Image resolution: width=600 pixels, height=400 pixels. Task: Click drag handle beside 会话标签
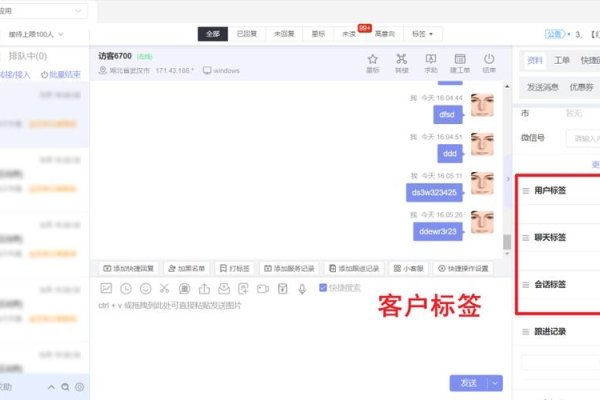526,285
